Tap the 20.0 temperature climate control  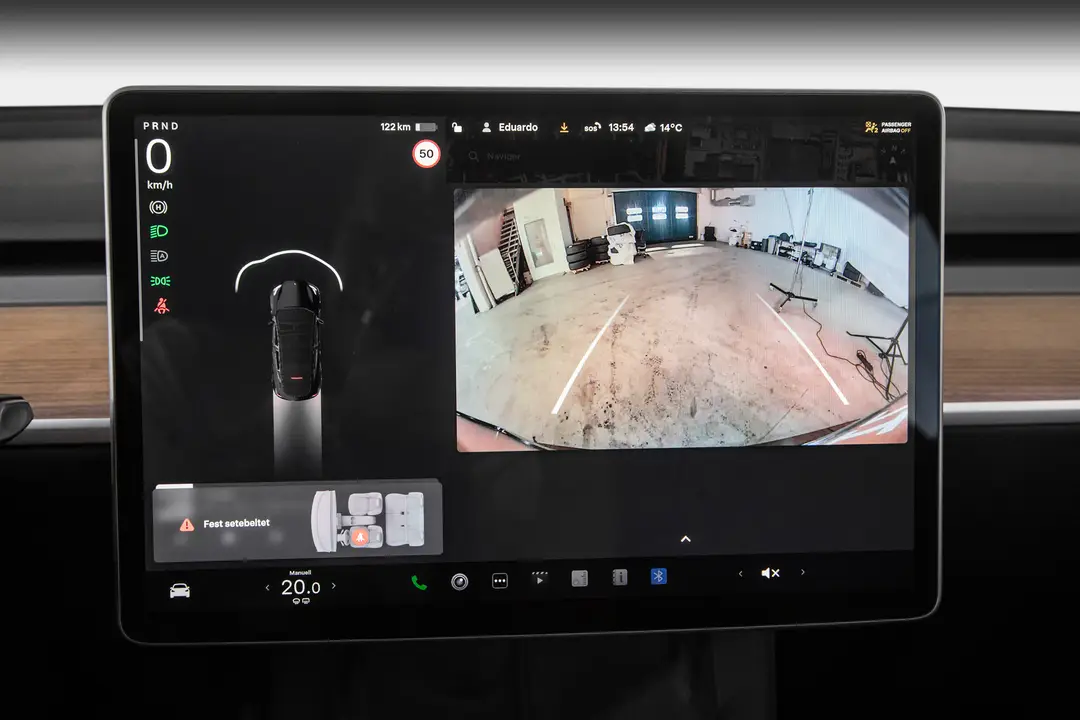click(300, 587)
